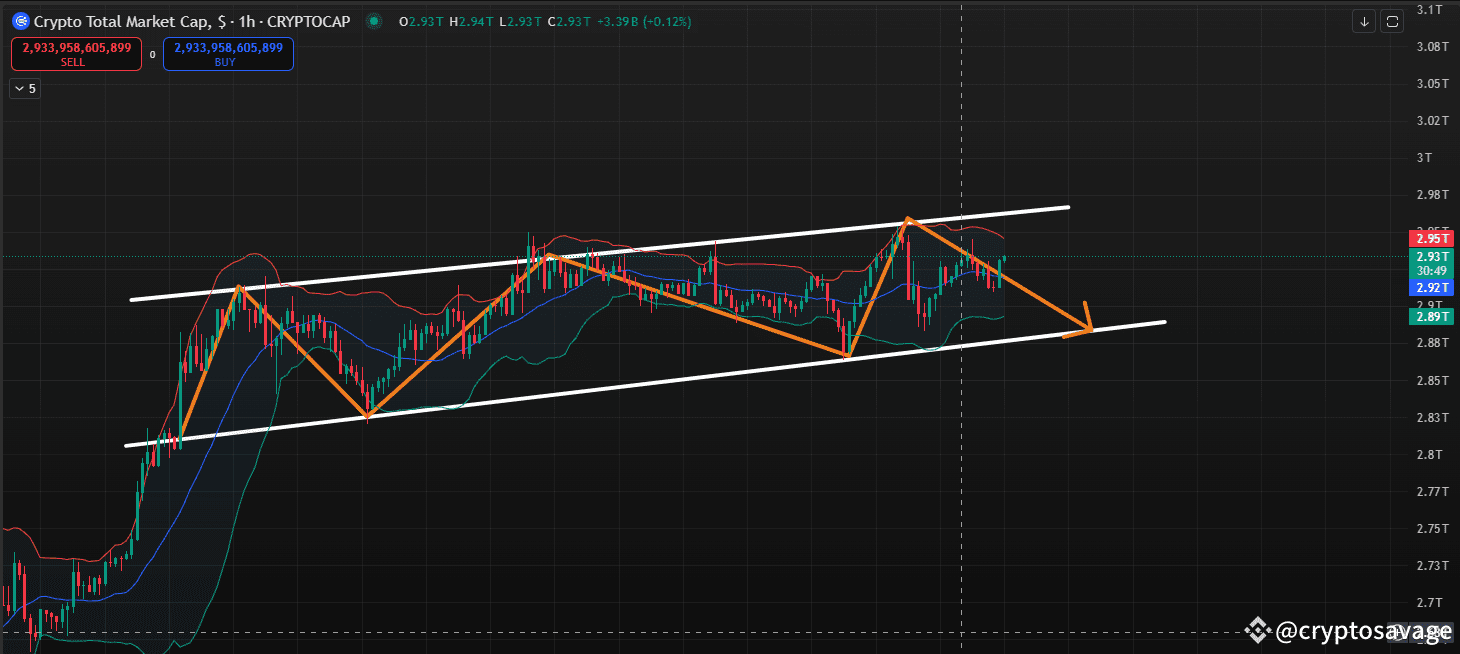Click the Crypto Total Market Cap logo icon

point(20,21)
